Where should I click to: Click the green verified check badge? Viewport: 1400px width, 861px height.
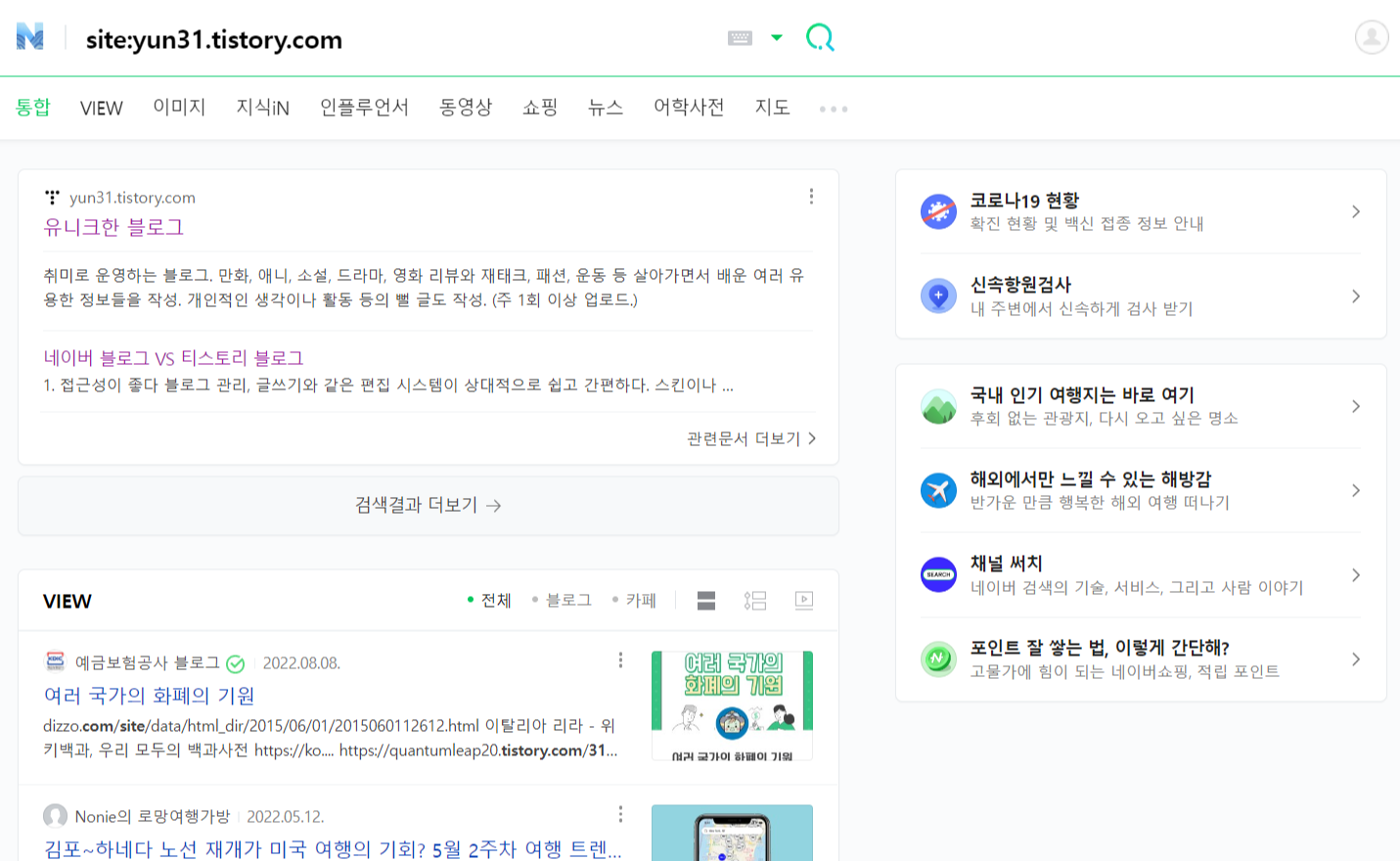[236, 663]
